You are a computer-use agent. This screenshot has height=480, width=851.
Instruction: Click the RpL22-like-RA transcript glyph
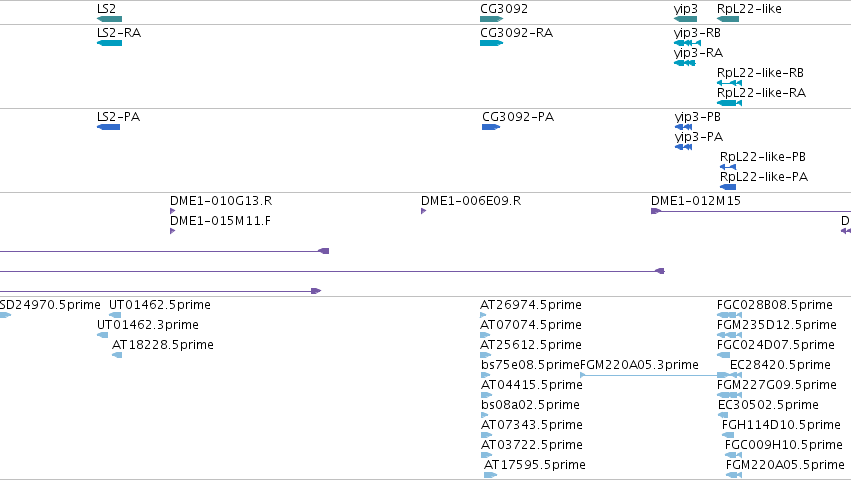pos(729,103)
